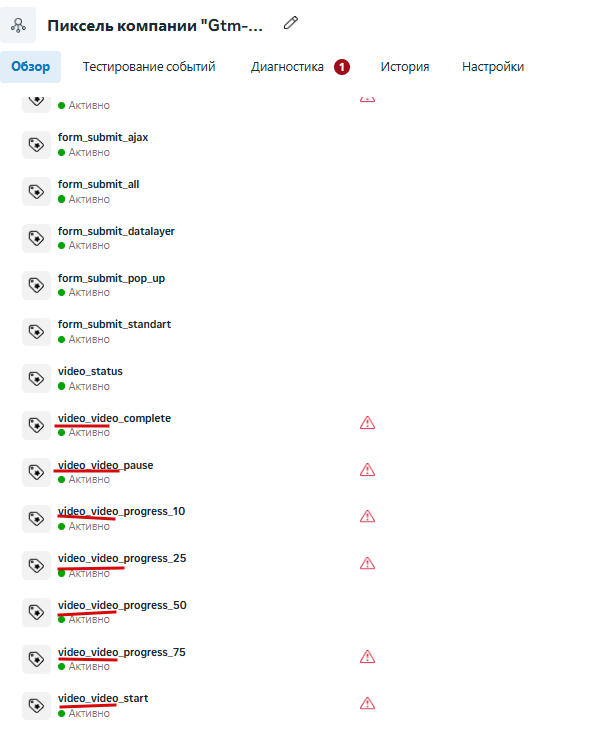Screen dimensions: 597x730
Task: Open the form_submit_all event
Action: pos(98,184)
